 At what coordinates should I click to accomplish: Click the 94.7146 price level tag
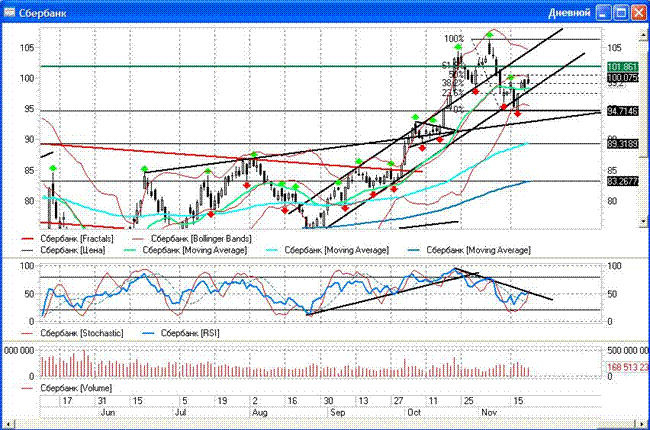pyautogui.click(x=623, y=111)
